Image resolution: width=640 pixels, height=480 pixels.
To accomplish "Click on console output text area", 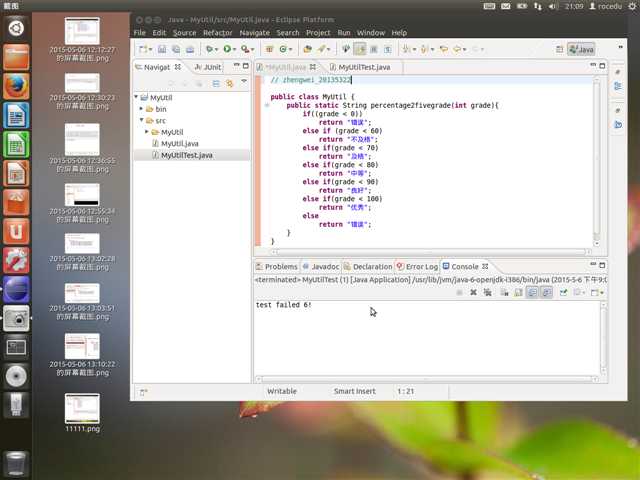I will 427,339.
